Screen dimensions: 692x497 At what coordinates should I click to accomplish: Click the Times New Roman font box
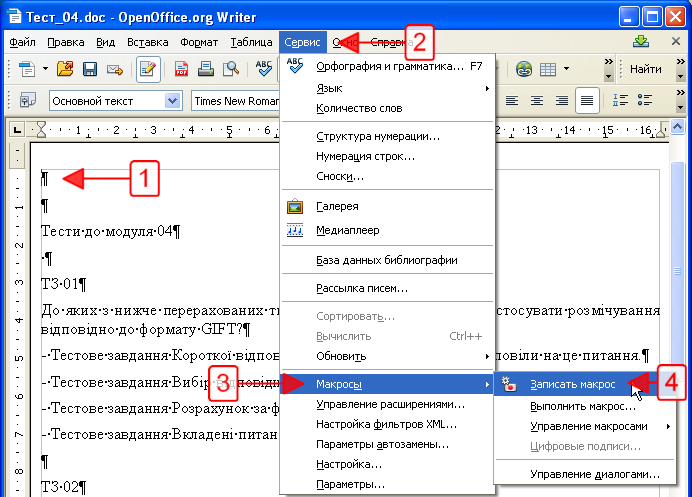tap(235, 101)
